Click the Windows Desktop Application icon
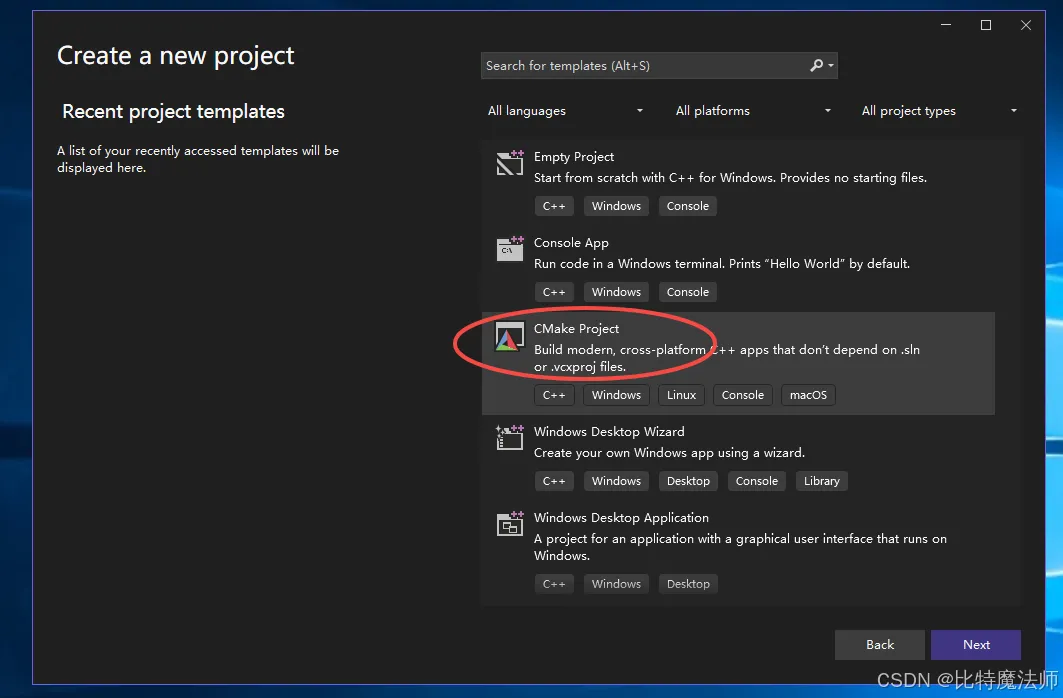This screenshot has height=698, width=1063. coord(510,524)
